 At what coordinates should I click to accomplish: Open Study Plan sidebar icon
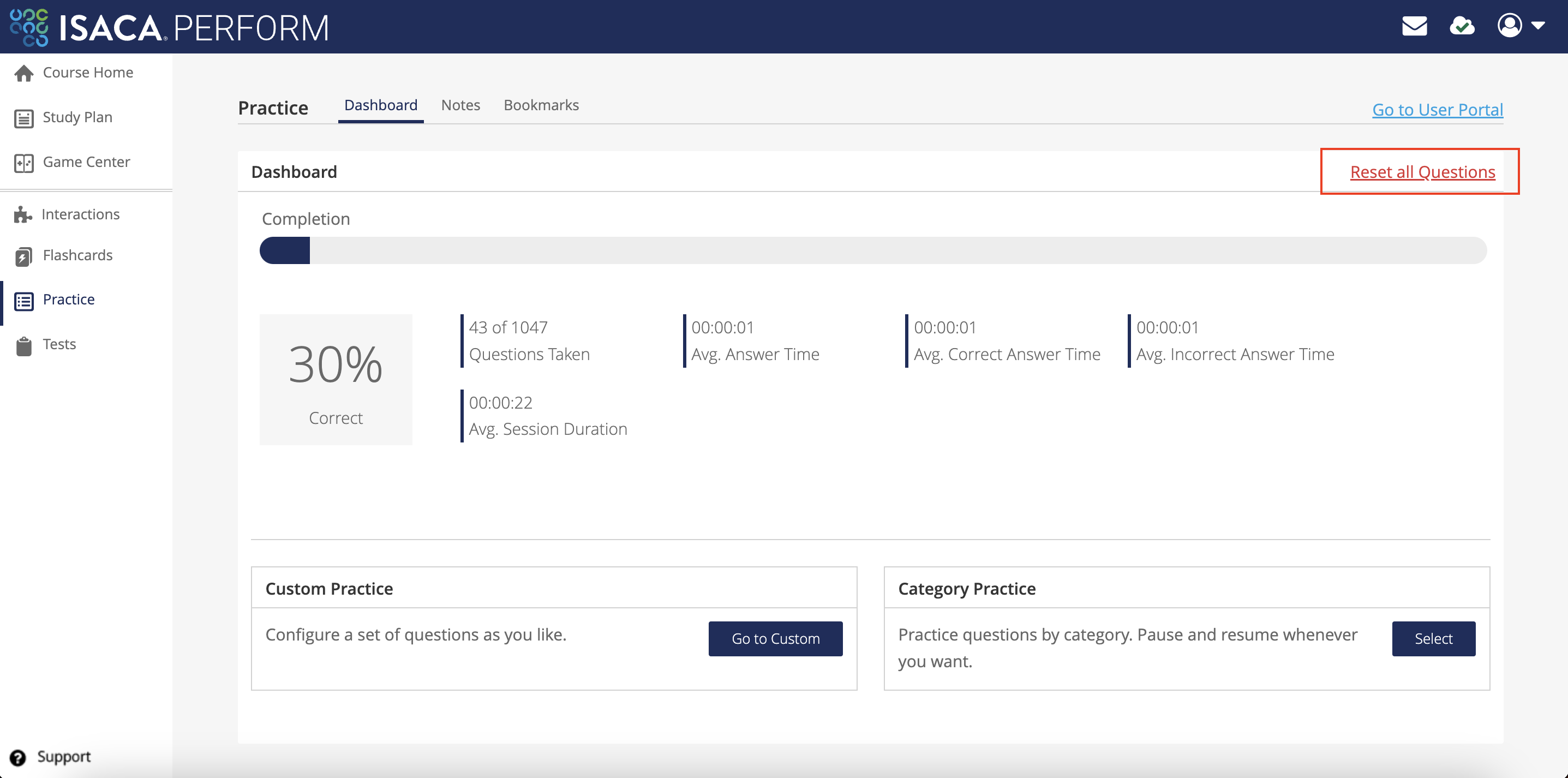24,118
